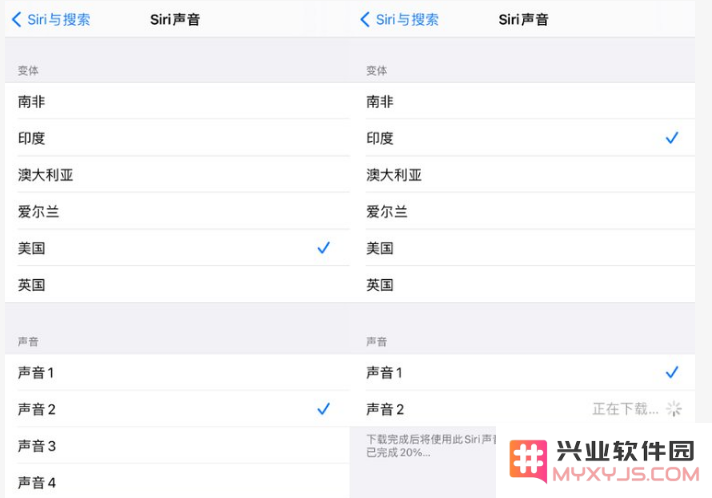Tap the back chevron in left screen

pos(16,20)
